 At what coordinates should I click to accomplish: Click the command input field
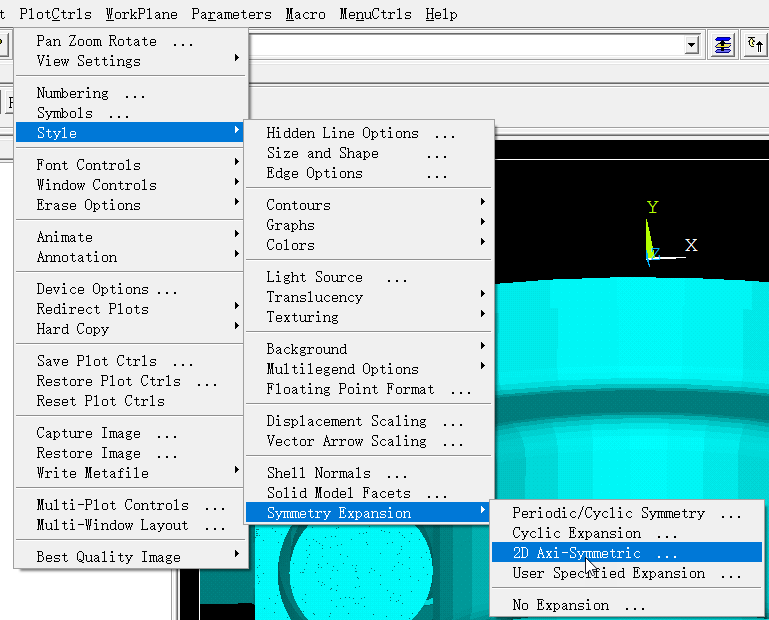pos(466,45)
